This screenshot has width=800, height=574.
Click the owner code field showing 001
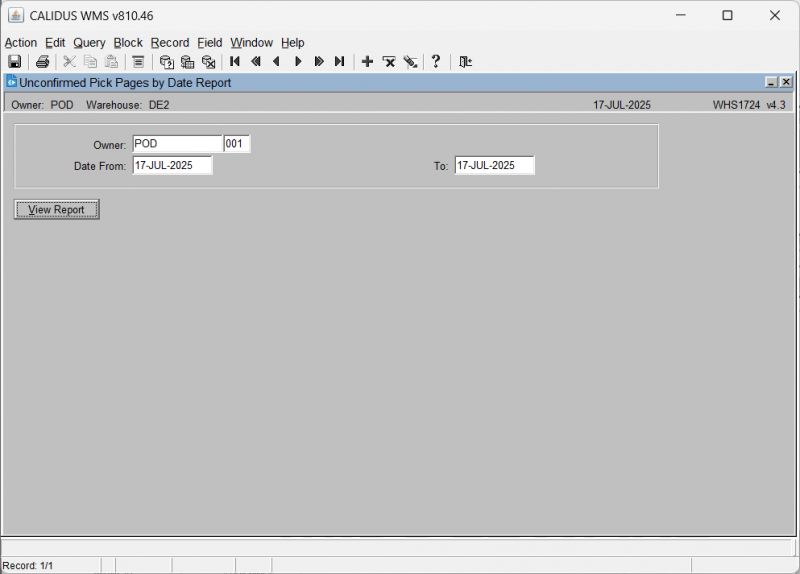[237, 143]
